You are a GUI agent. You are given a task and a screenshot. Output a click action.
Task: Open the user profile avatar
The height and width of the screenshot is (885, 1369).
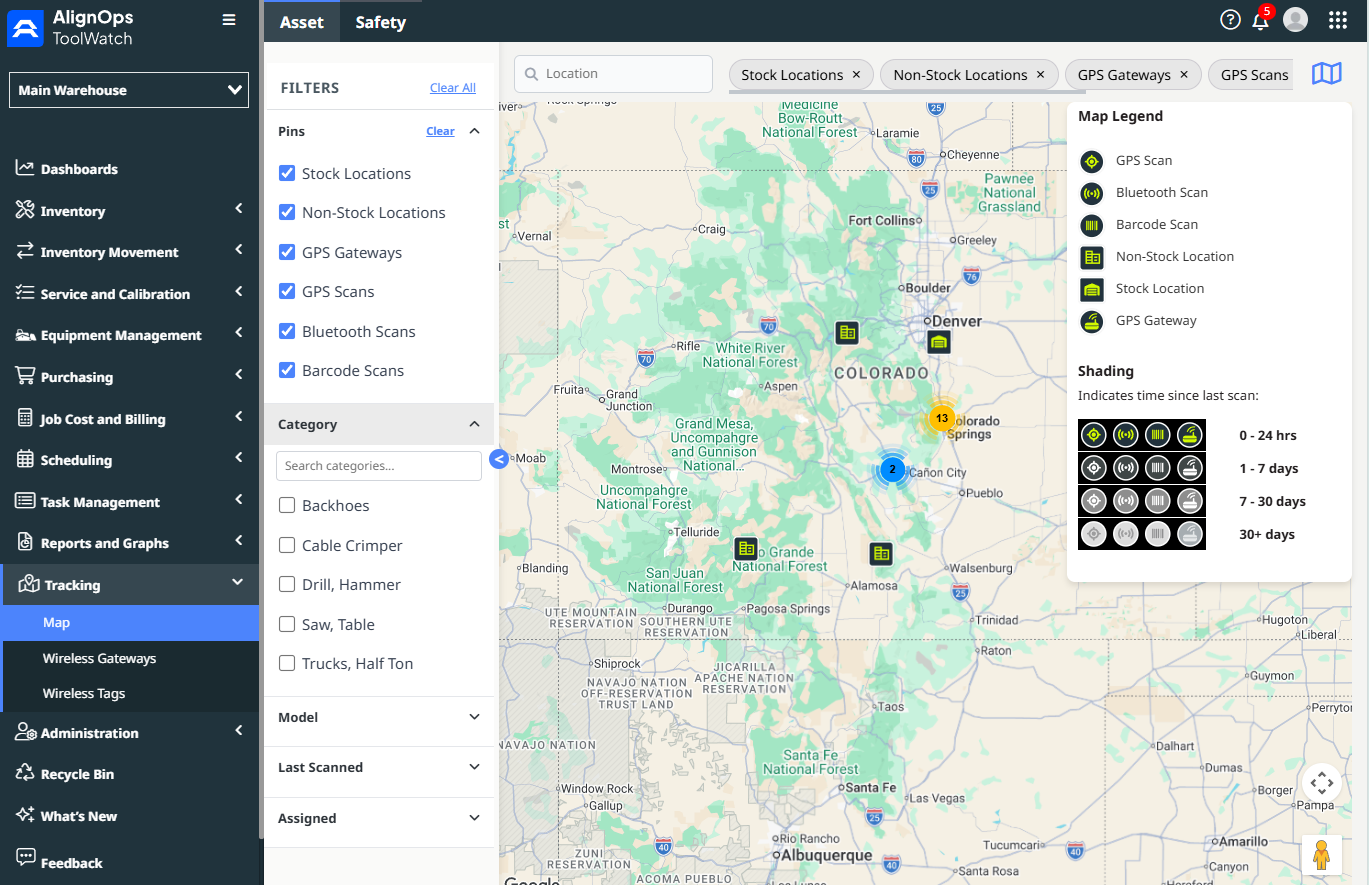pos(1296,20)
